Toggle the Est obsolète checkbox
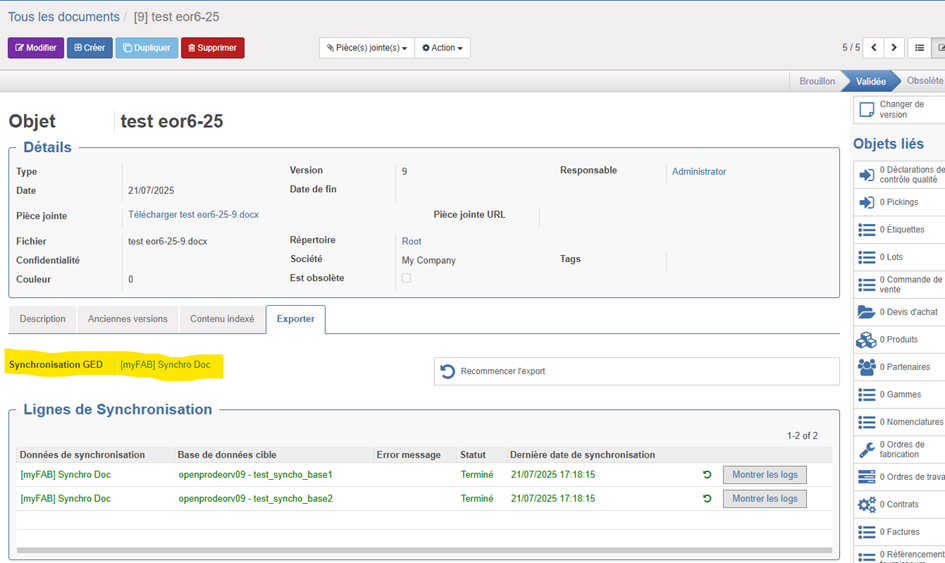Viewport: 945px width, 563px height. 406,278
